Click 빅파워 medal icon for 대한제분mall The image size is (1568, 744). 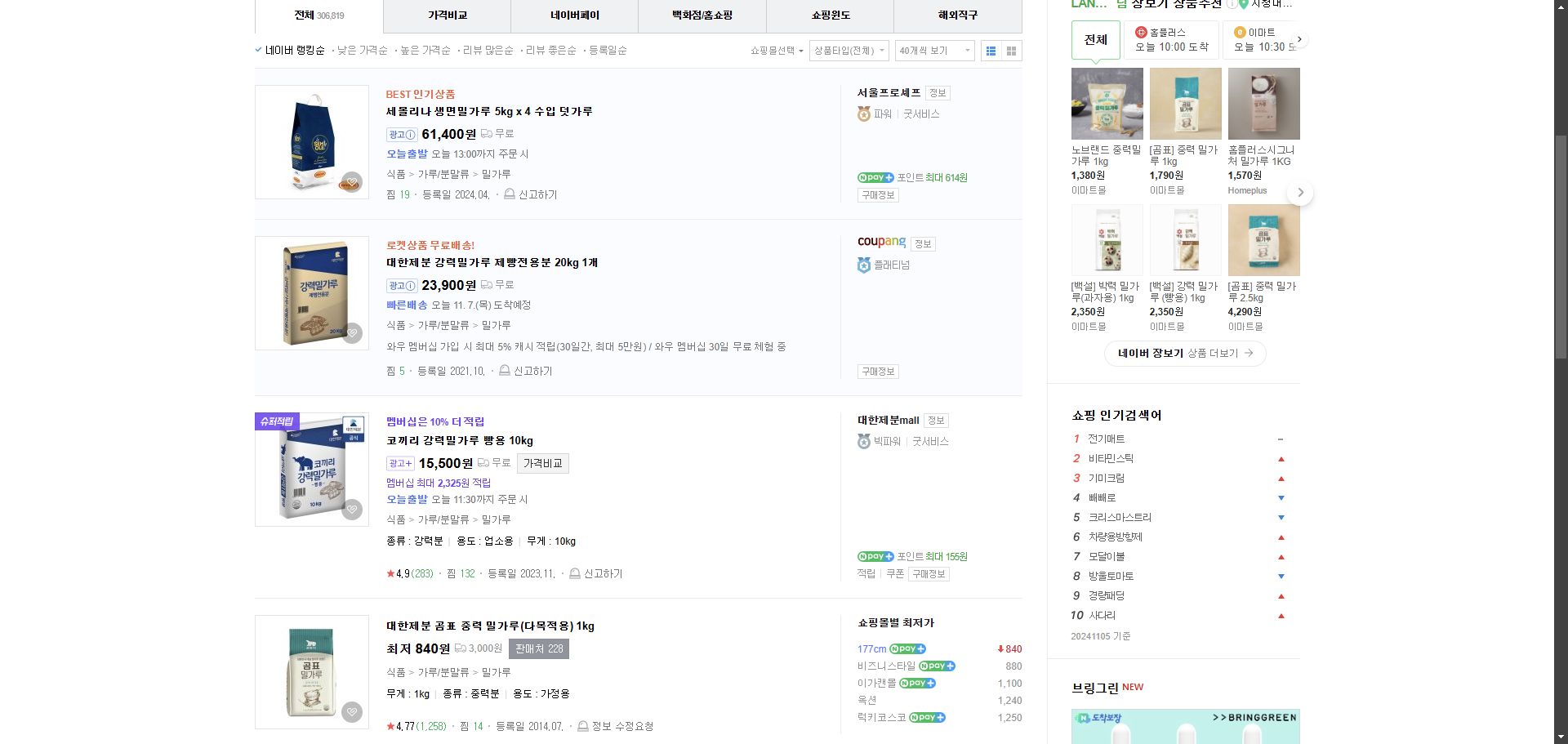(x=864, y=441)
